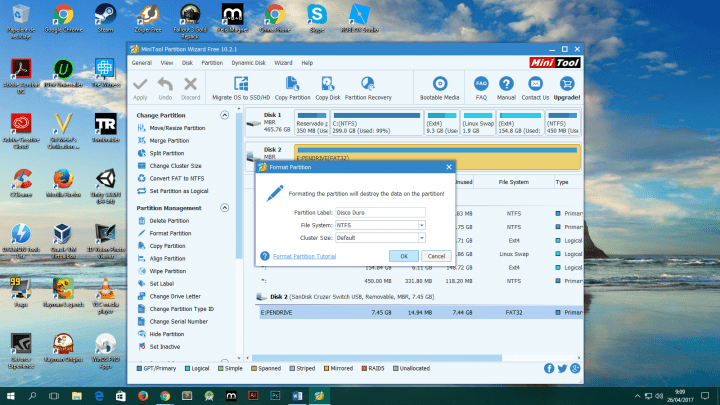Screen dimensions: 720x405
Task: Open the Manual help icon
Action: click(506, 84)
